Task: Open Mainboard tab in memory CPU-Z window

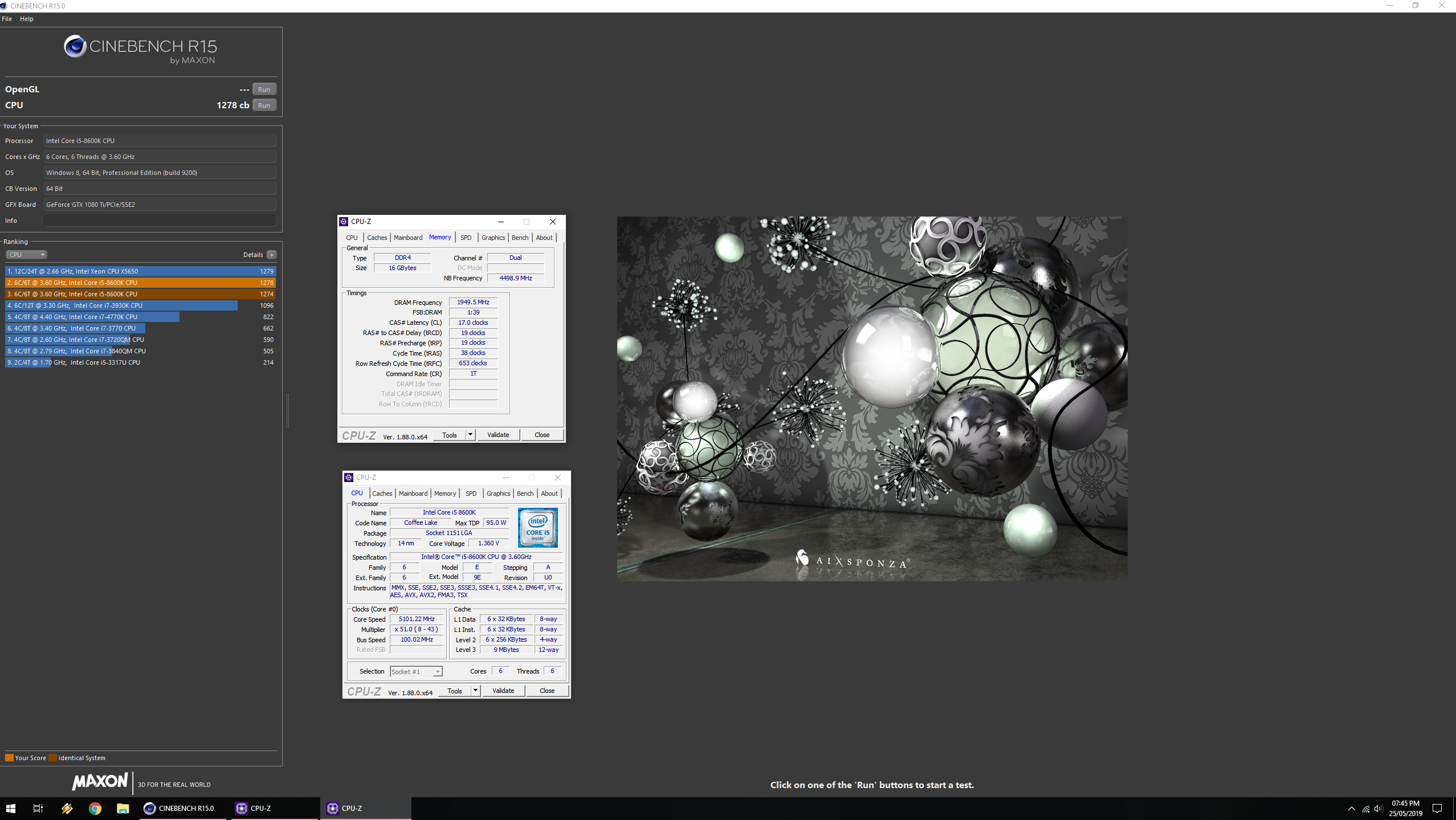Action: tap(408, 238)
